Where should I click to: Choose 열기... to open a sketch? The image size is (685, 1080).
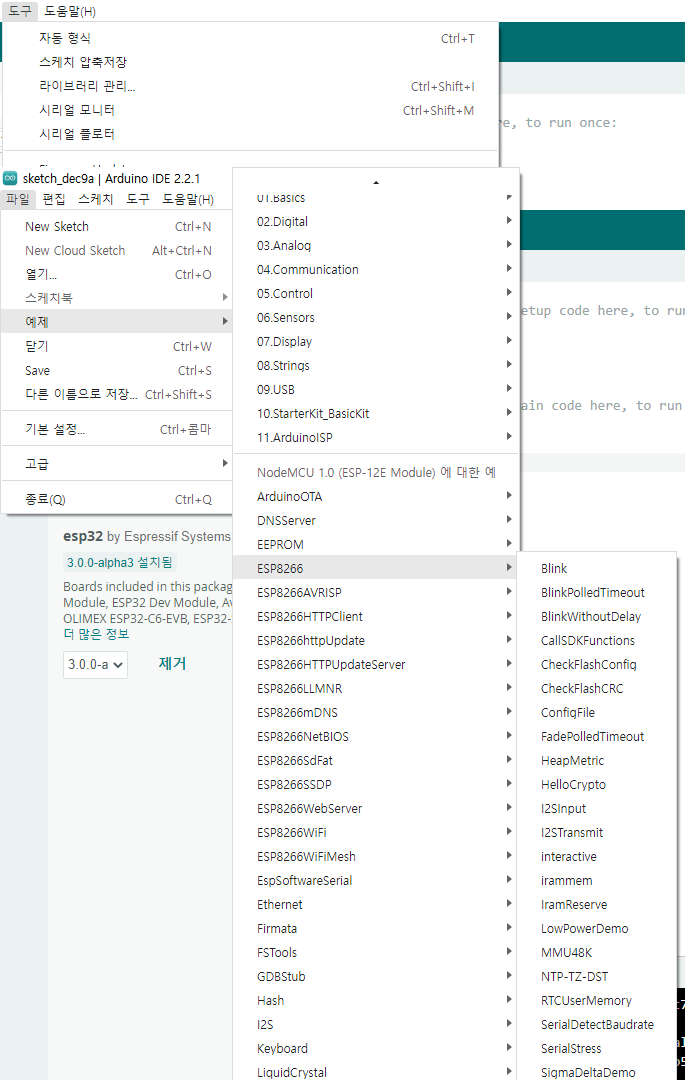(x=117, y=274)
